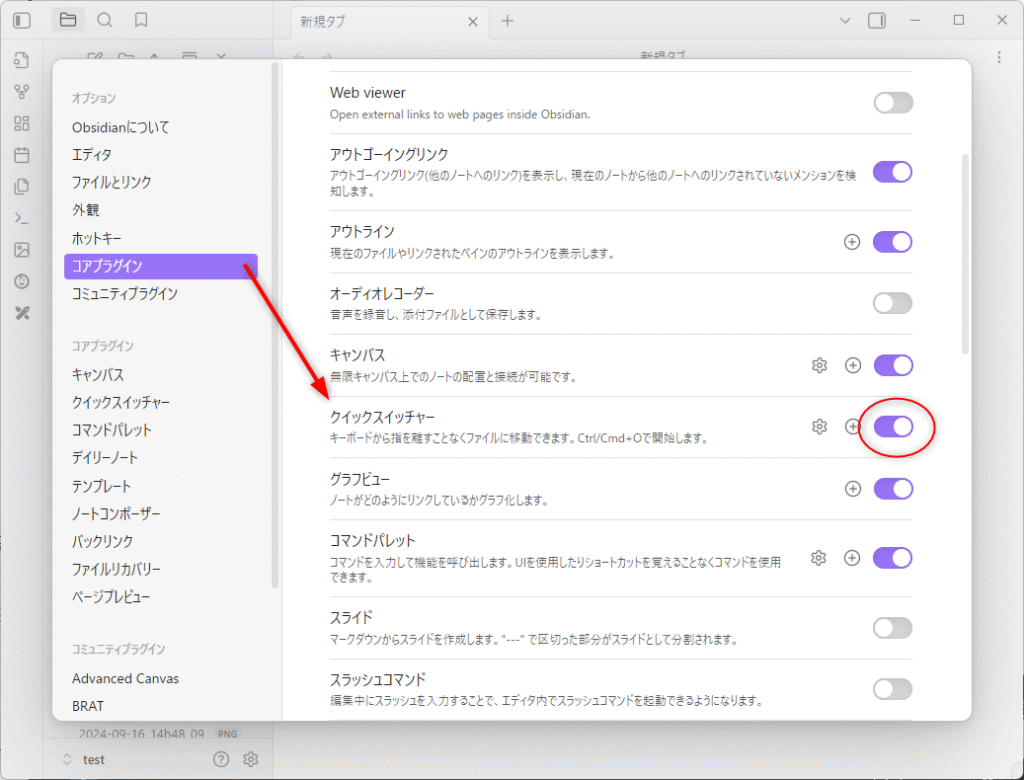This screenshot has height=780, width=1024.
Task: Open the Obsidianについて settings section
Action: point(161,127)
